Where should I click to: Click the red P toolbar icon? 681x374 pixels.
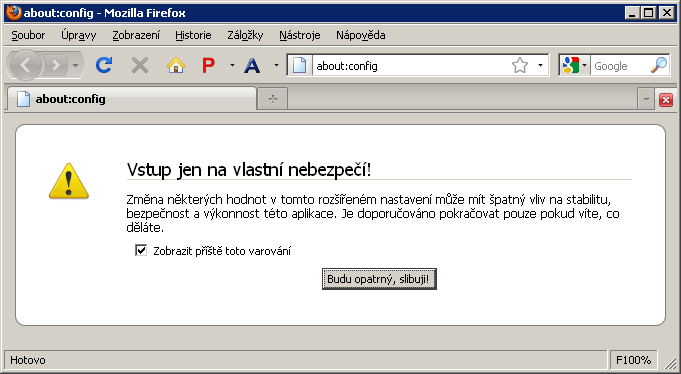tap(209, 66)
